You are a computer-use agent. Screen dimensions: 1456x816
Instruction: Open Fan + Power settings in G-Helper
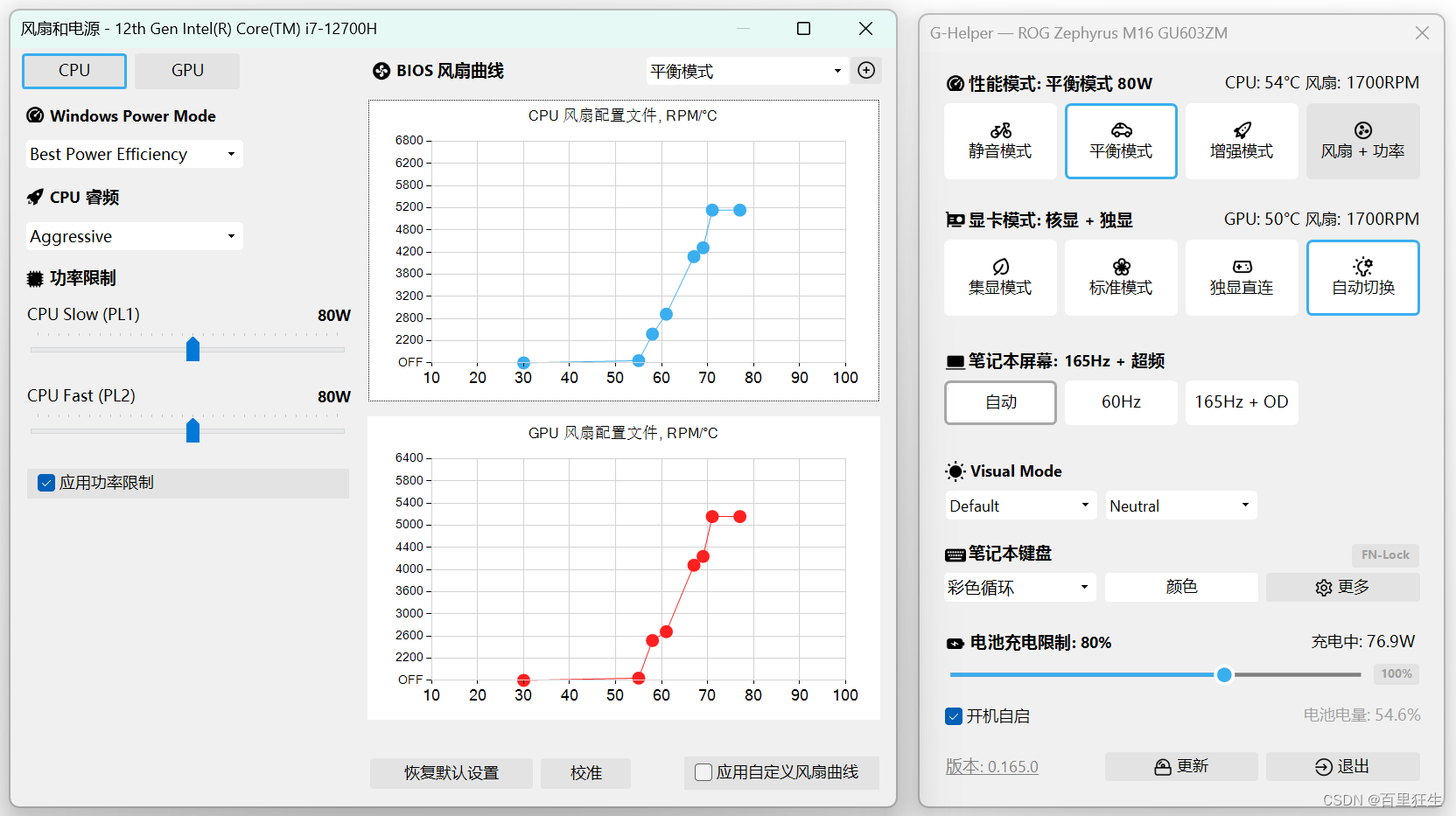point(1362,142)
